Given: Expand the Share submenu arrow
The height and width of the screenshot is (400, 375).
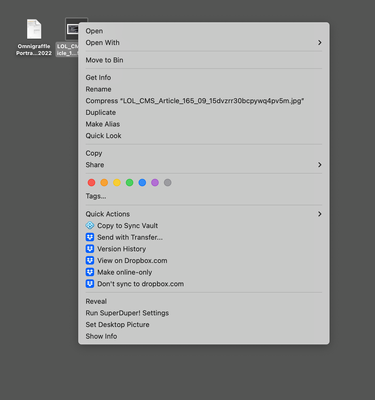Looking at the screenshot, I should [x=320, y=165].
